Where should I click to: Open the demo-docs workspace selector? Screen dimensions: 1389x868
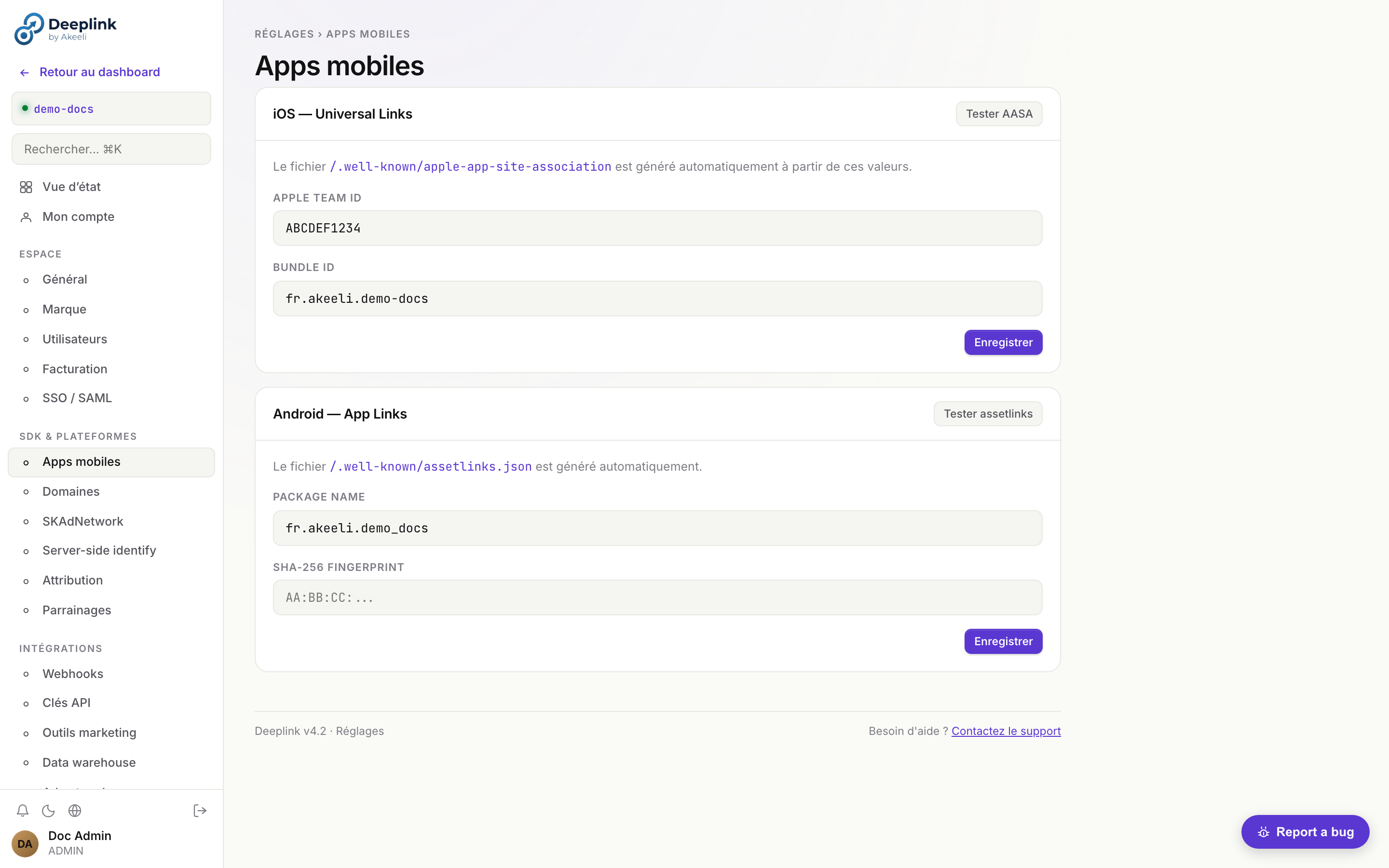(x=111, y=108)
